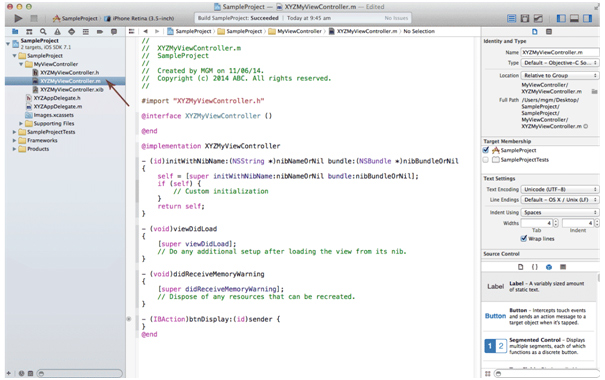Expand the Supporting Files group
The image size is (605, 380).
tap(21, 123)
